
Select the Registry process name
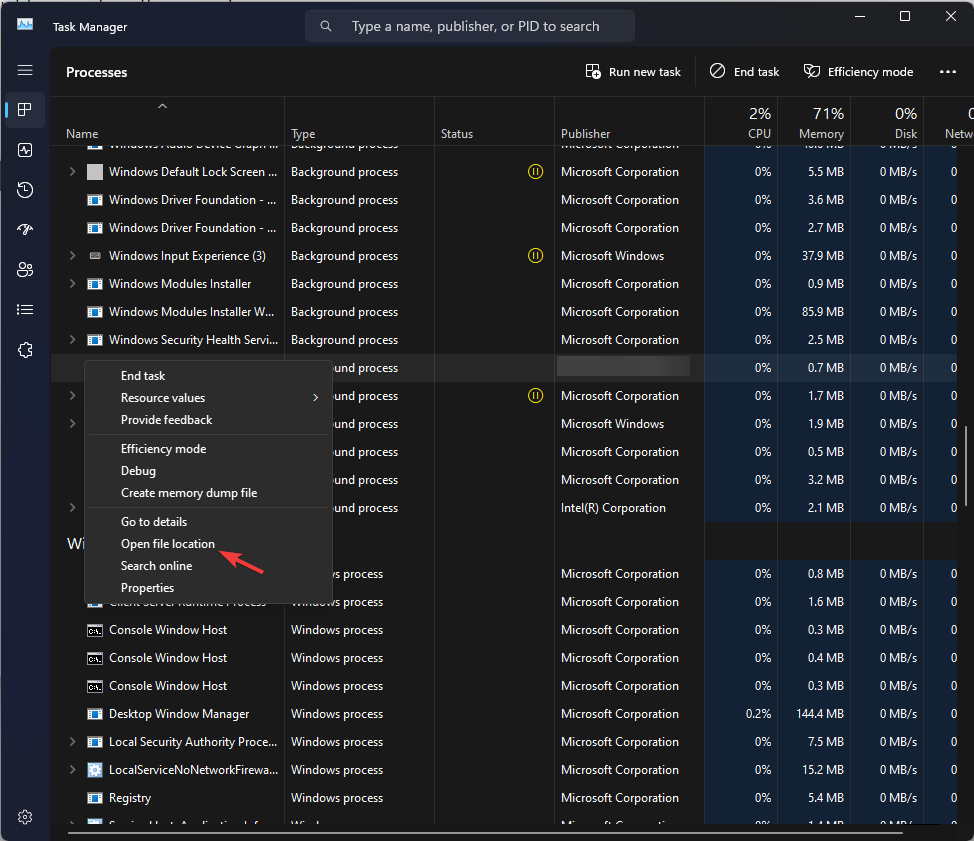tap(130, 798)
